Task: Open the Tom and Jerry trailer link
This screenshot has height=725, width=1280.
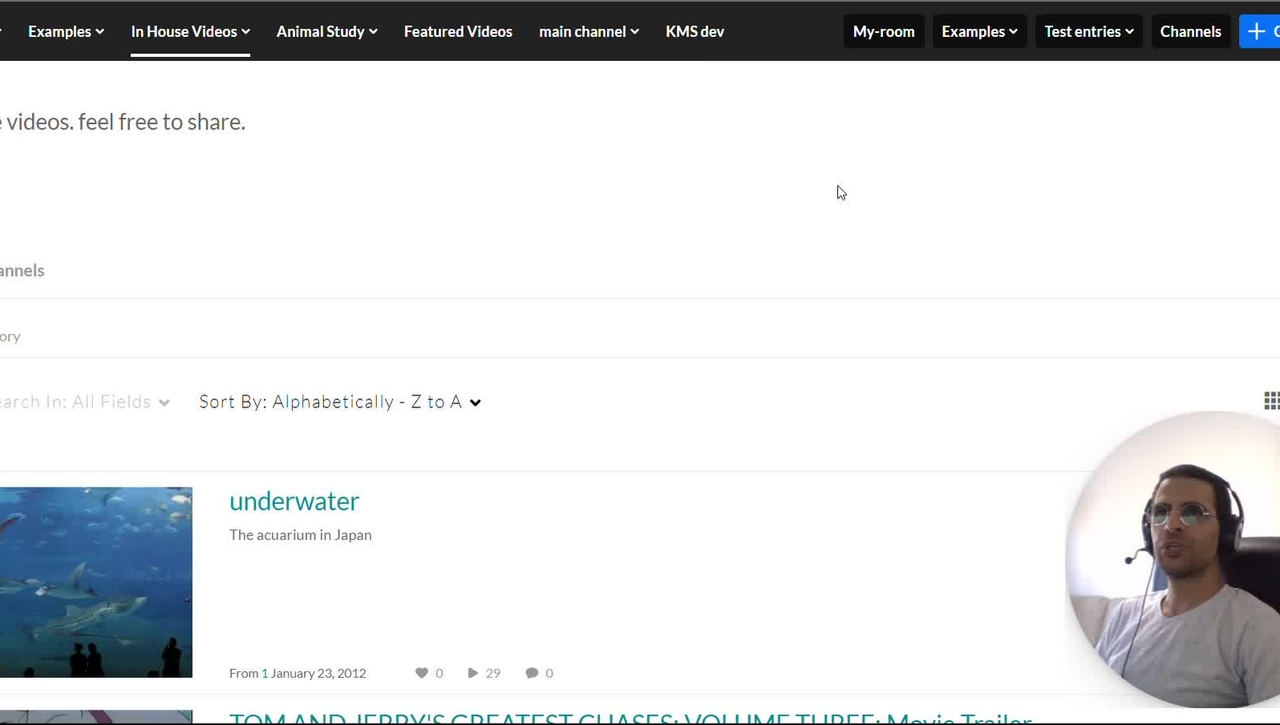Action: coord(630,718)
